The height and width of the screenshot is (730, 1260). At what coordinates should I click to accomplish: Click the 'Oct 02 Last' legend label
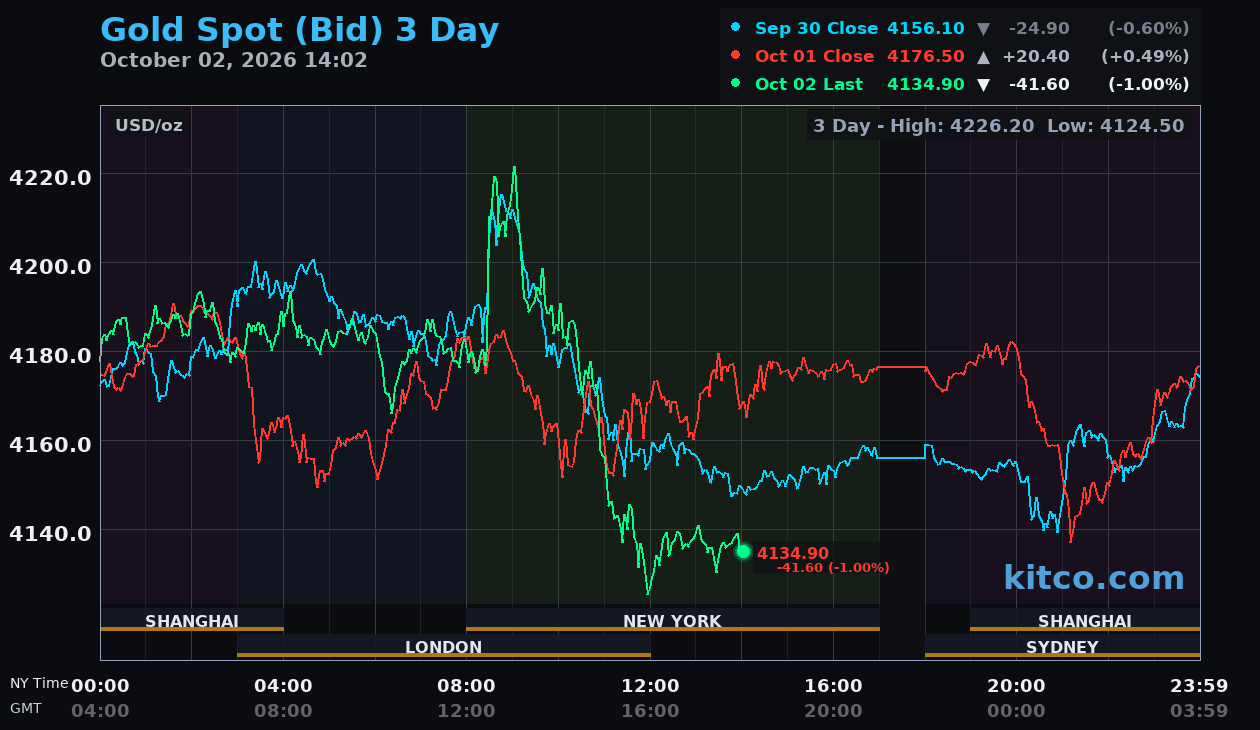(x=809, y=84)
